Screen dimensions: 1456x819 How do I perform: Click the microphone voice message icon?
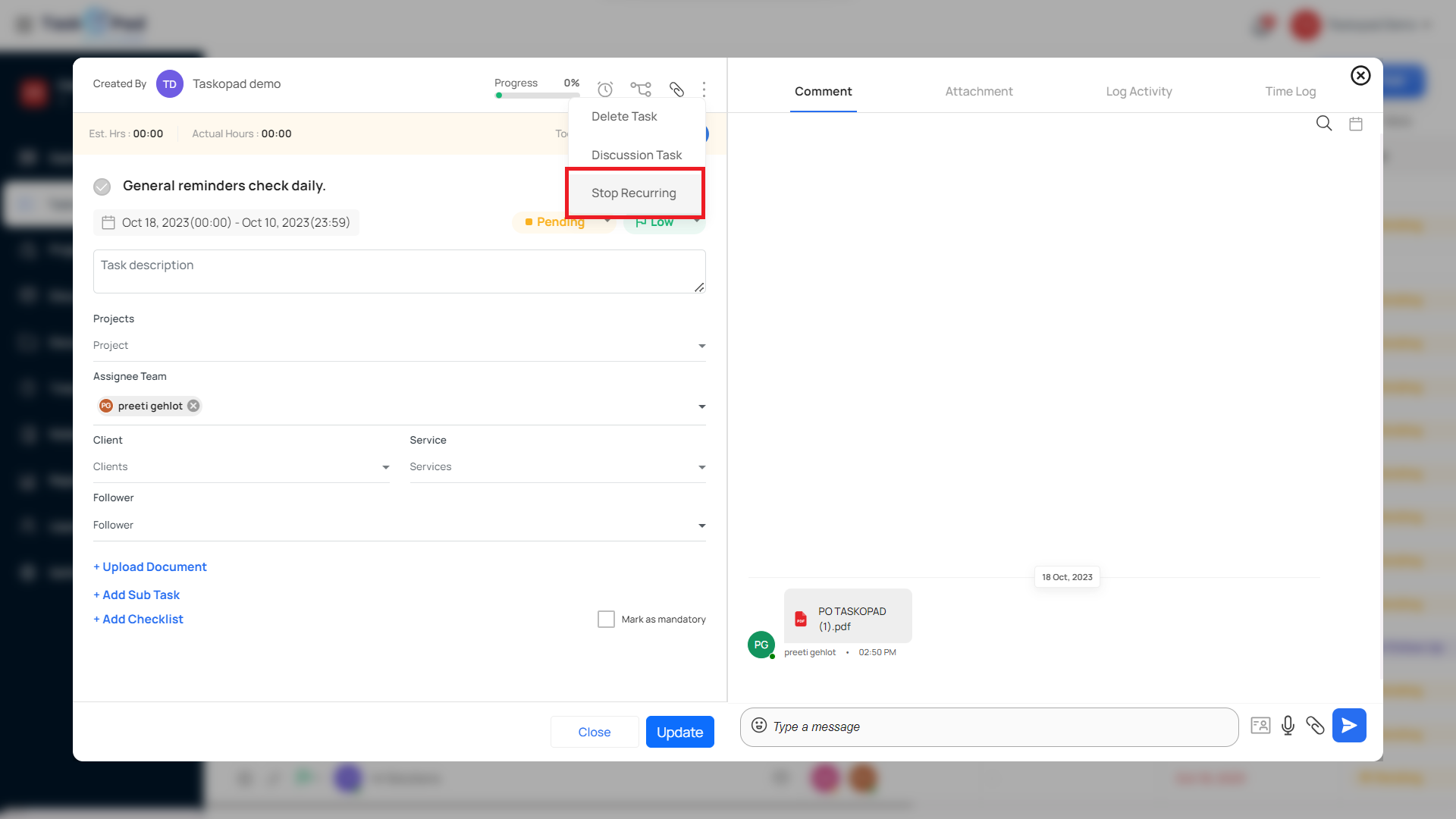click(x=1288, y=726)
